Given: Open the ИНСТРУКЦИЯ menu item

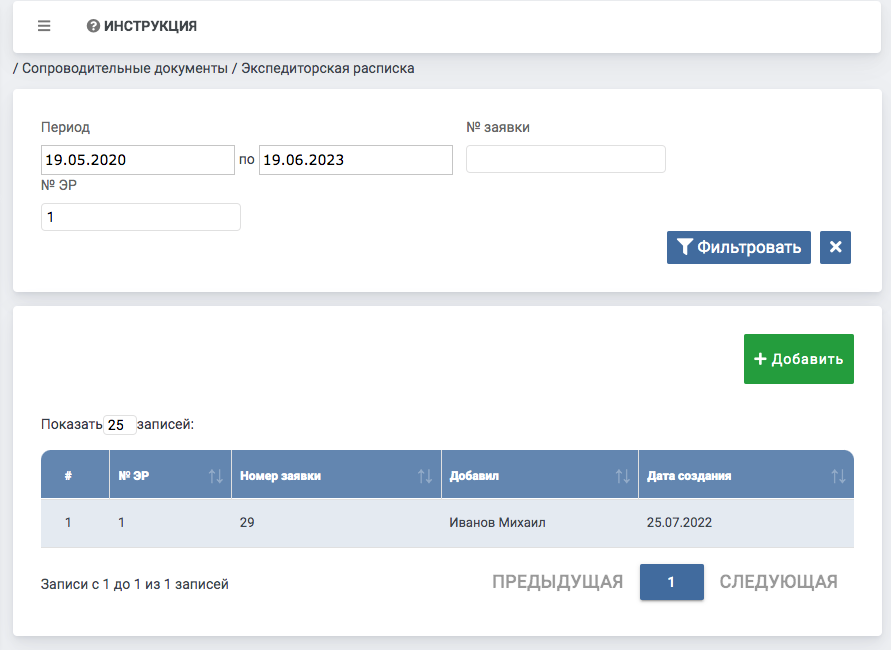Looking at the screenshot, I should [150, 26].
